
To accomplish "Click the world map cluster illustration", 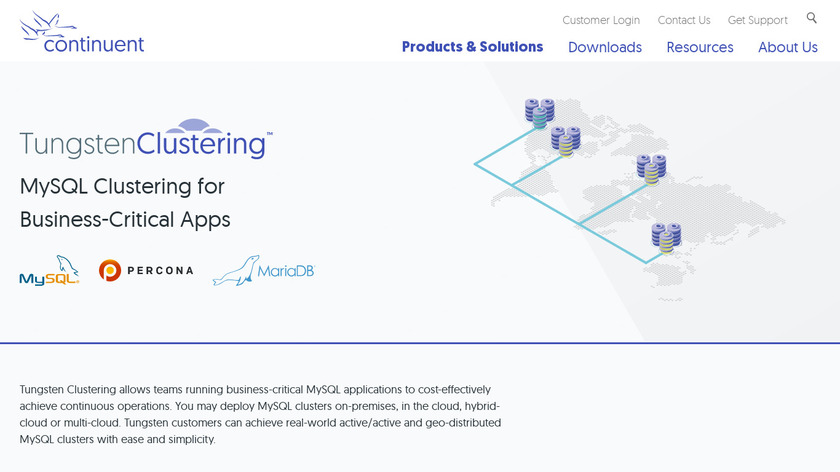I will point(629,198).
